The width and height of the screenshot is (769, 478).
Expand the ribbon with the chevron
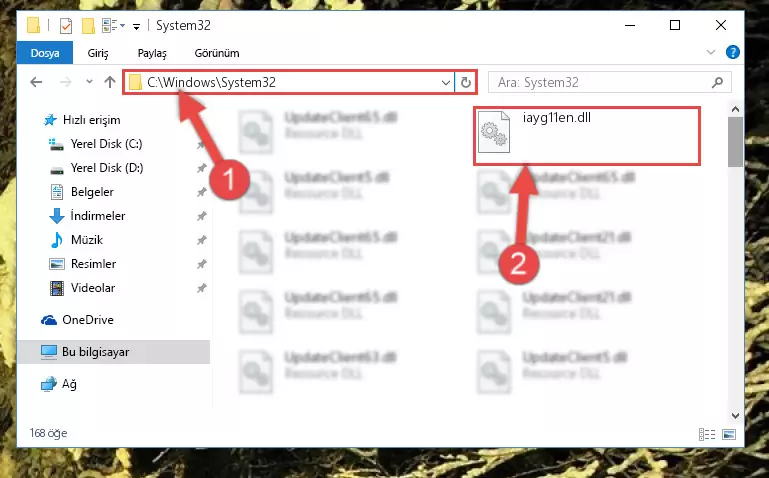[x=711, y=52]
